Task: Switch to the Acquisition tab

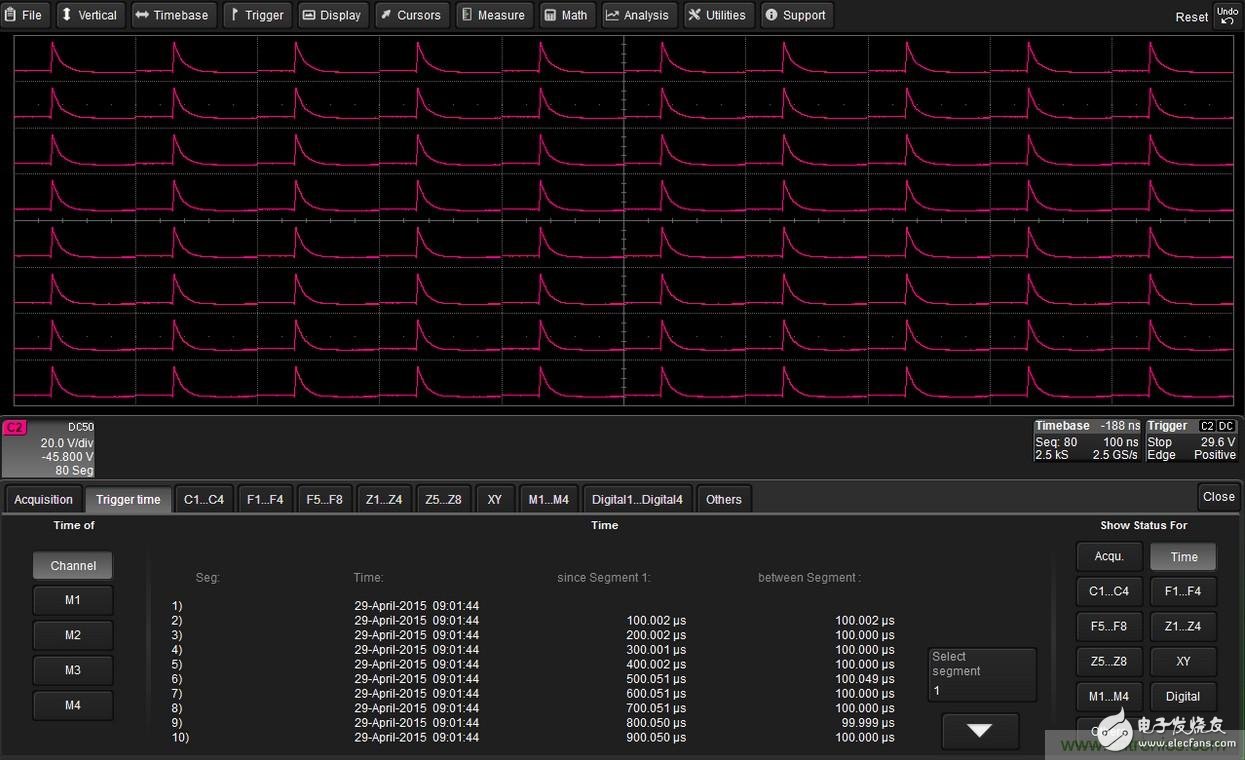Action: pyautogui.click(x=43, y=499)
